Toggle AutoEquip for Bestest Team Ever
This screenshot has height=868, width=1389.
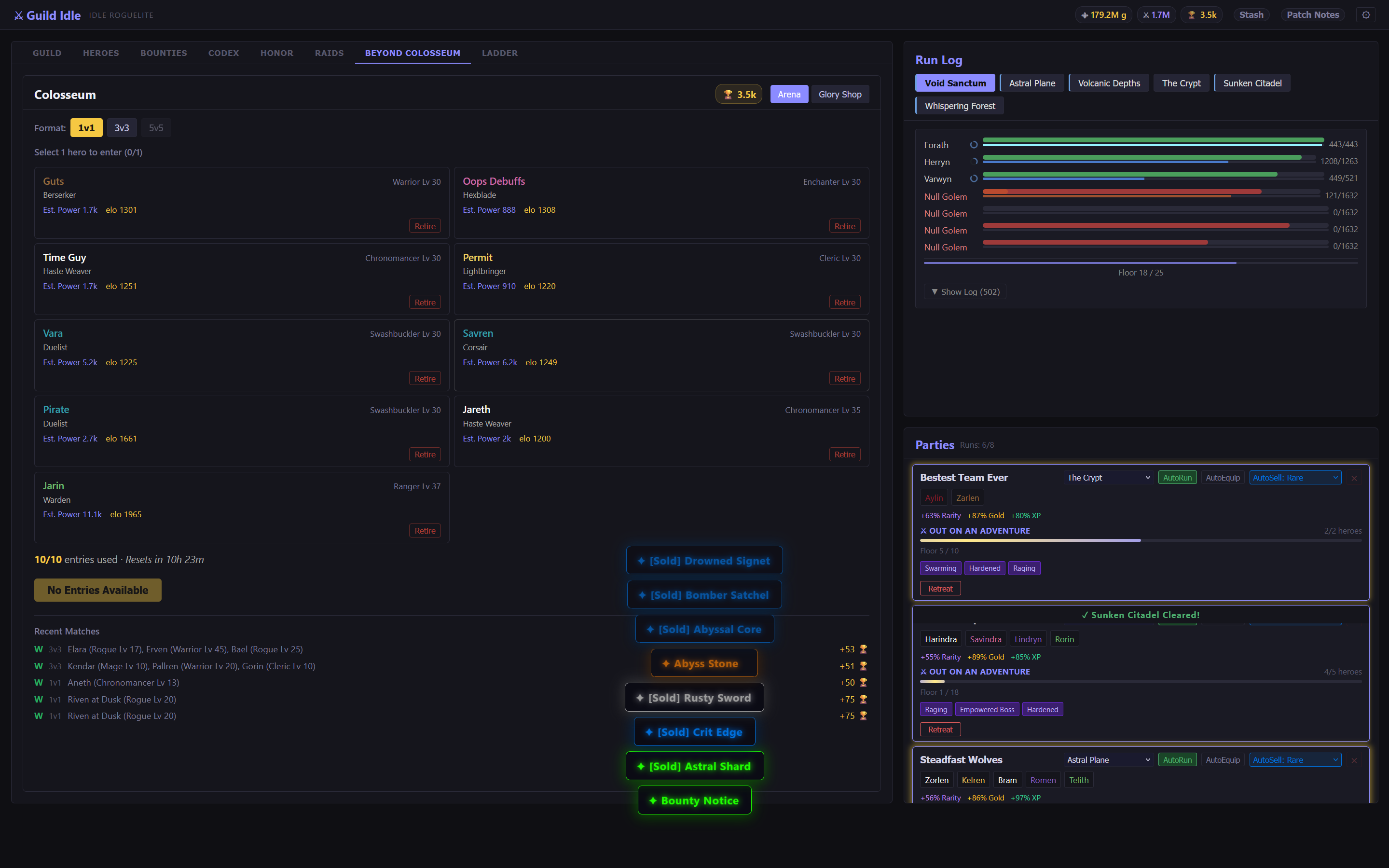coord(1223,478)
